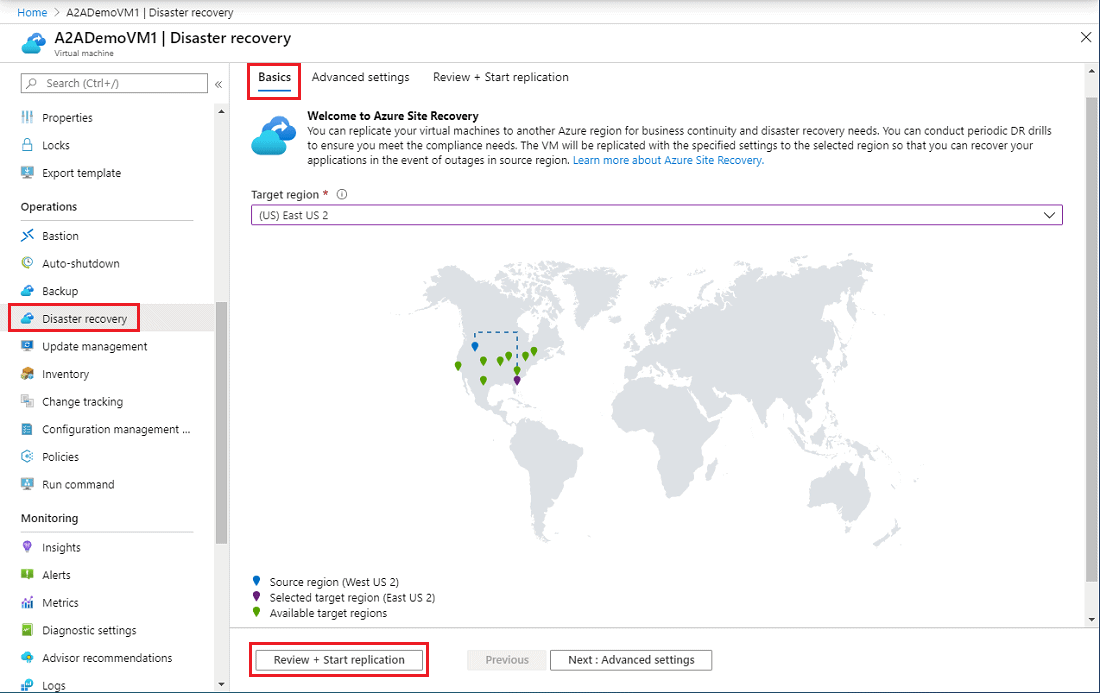Open Change tracking
1100x693 pixels.
coord(84,401)
